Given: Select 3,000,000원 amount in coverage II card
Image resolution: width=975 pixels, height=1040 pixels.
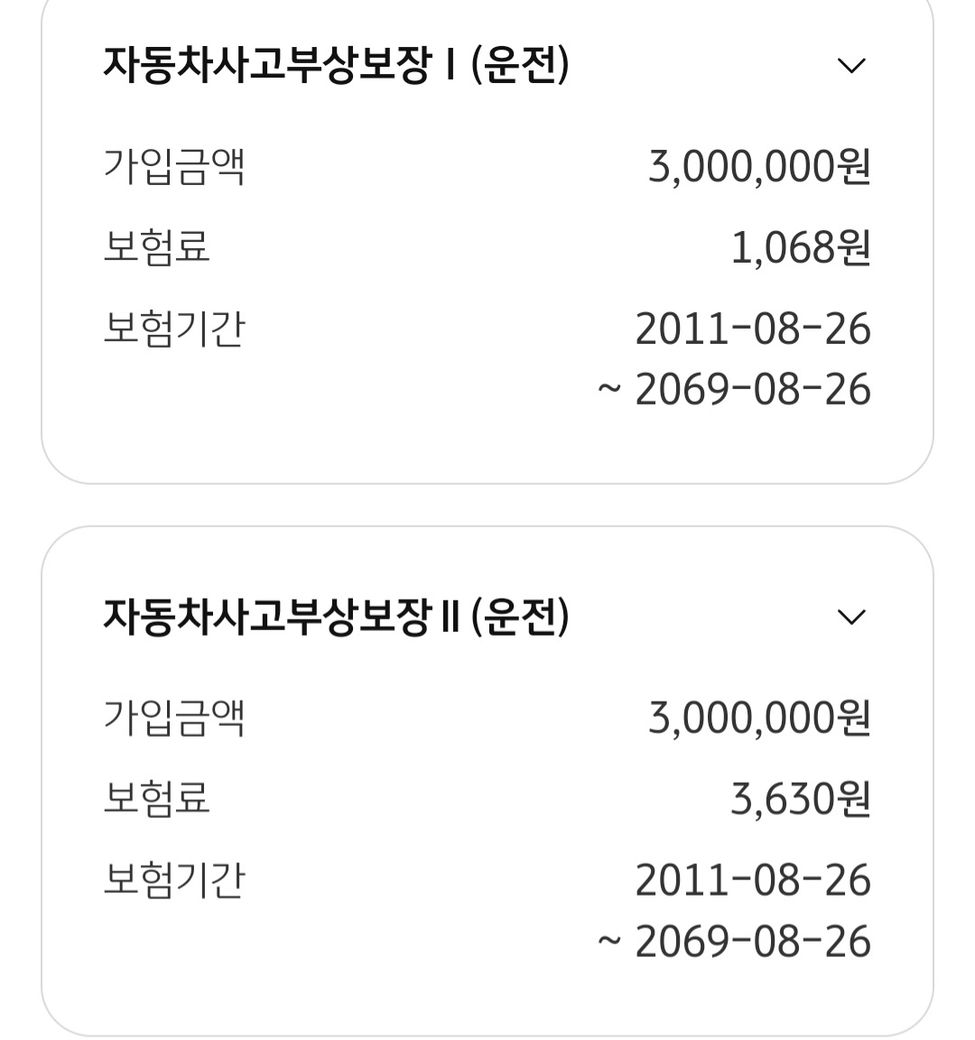Looking at the screenshot, I should point(759,717).
